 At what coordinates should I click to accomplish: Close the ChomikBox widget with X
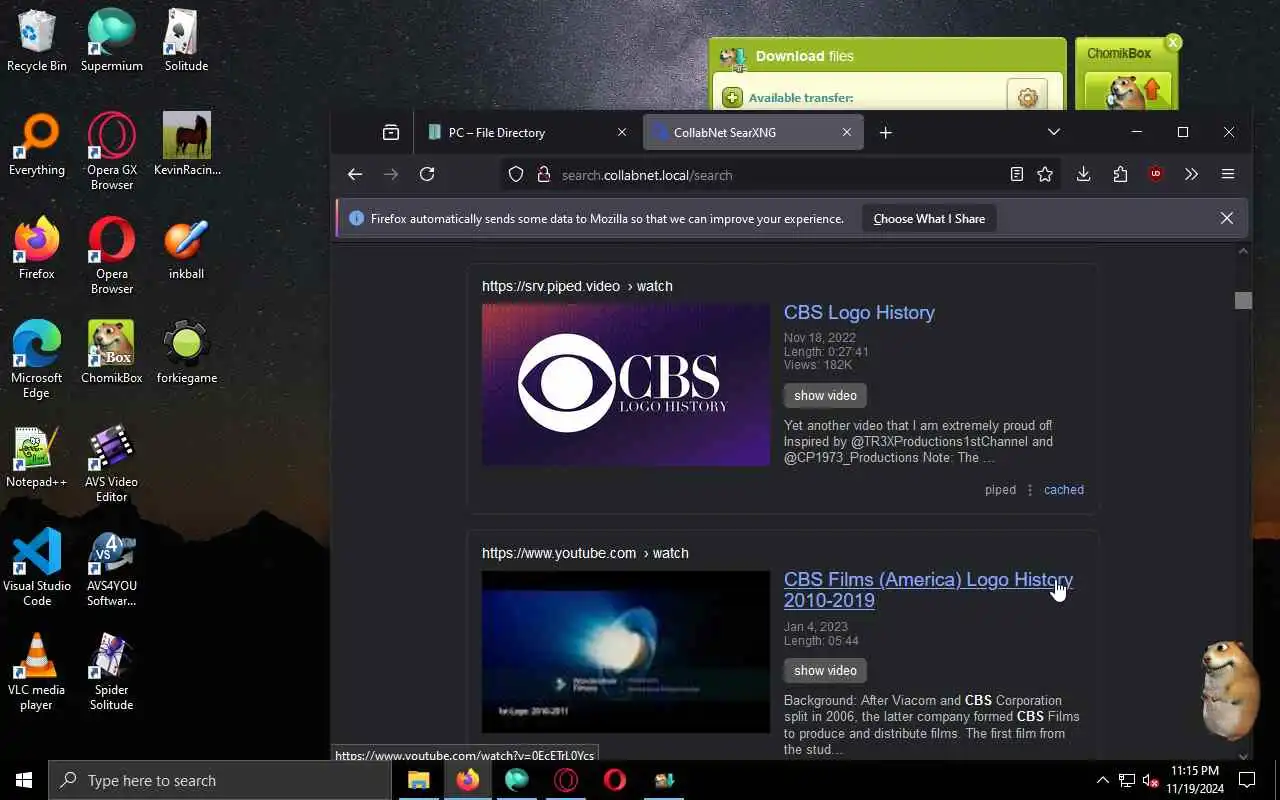(1173, 42)
